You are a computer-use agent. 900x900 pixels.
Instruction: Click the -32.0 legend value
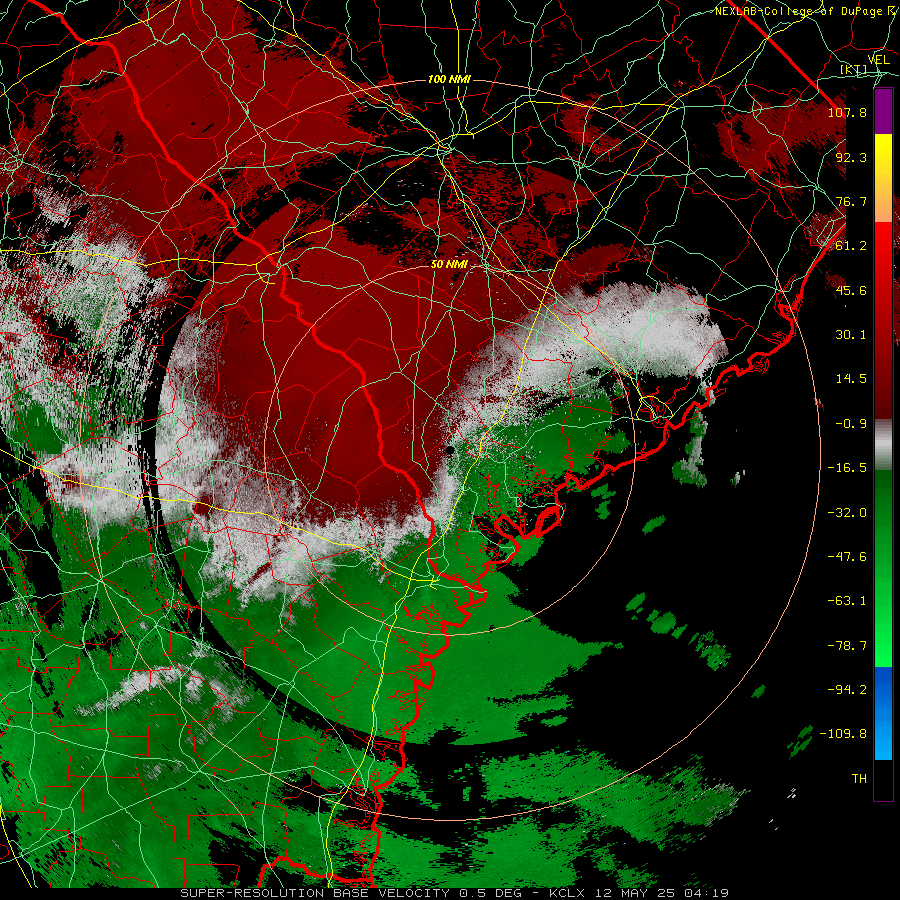tap(847, 513)
